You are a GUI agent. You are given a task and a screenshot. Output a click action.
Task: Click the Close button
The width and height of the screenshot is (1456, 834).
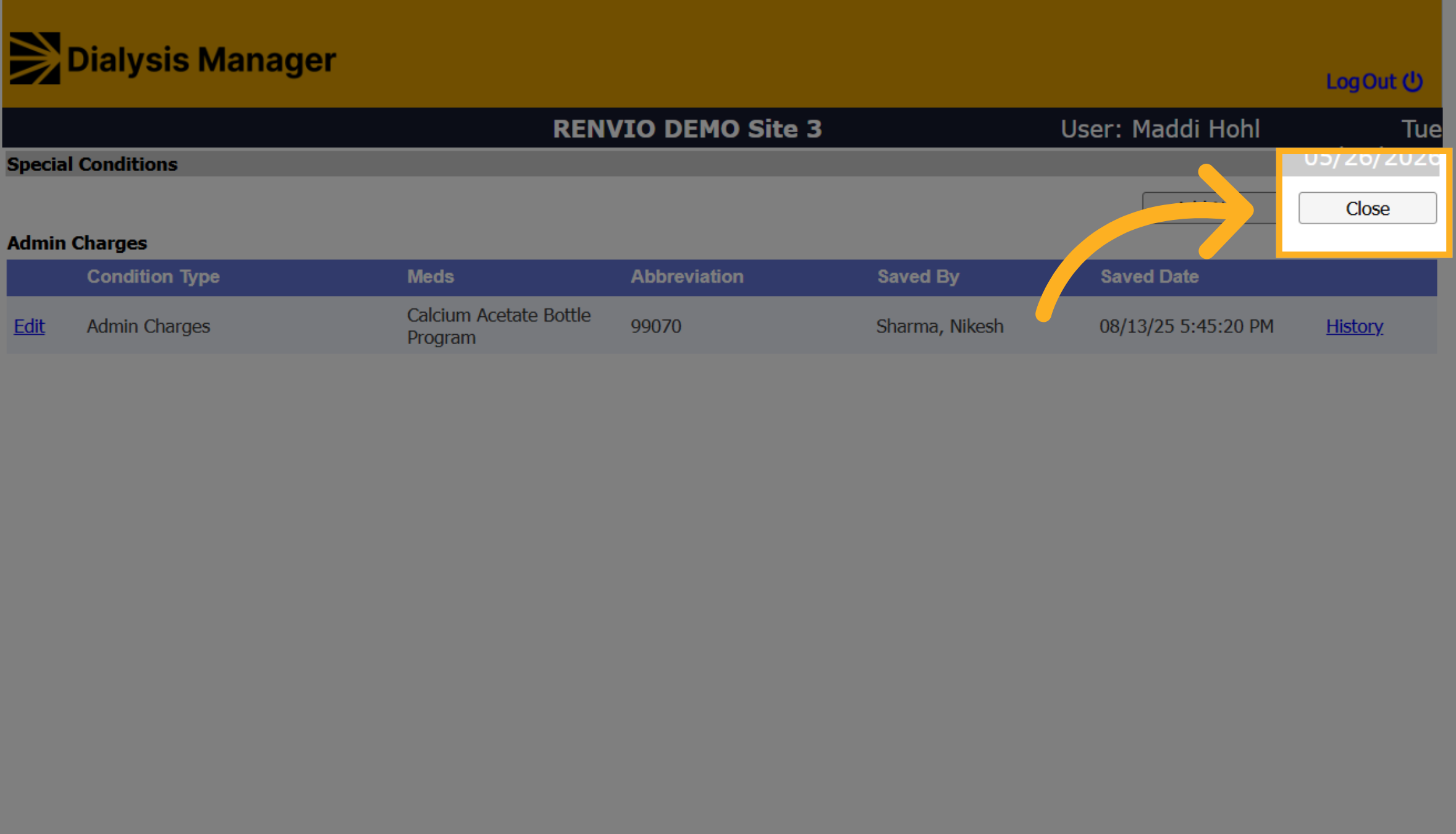pos(1367,208)
